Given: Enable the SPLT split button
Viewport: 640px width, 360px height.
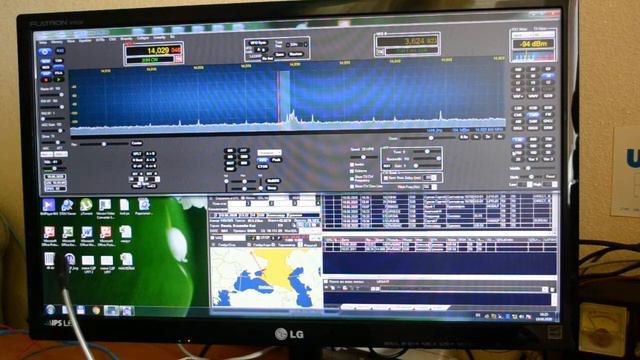Looking at the screenshot, I should 137,153.
